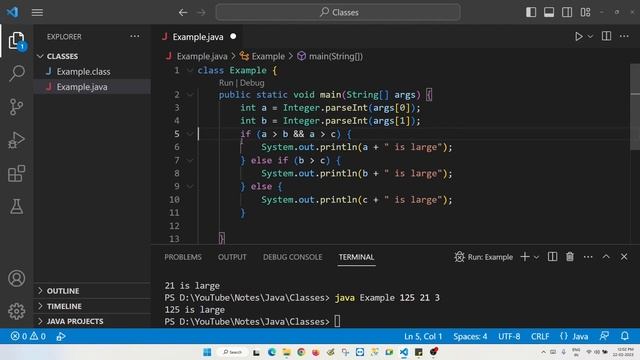Click the Run code lens above main
Image resolution: width=640 pixels, height=360 pixels.
[x=226, y=83]
